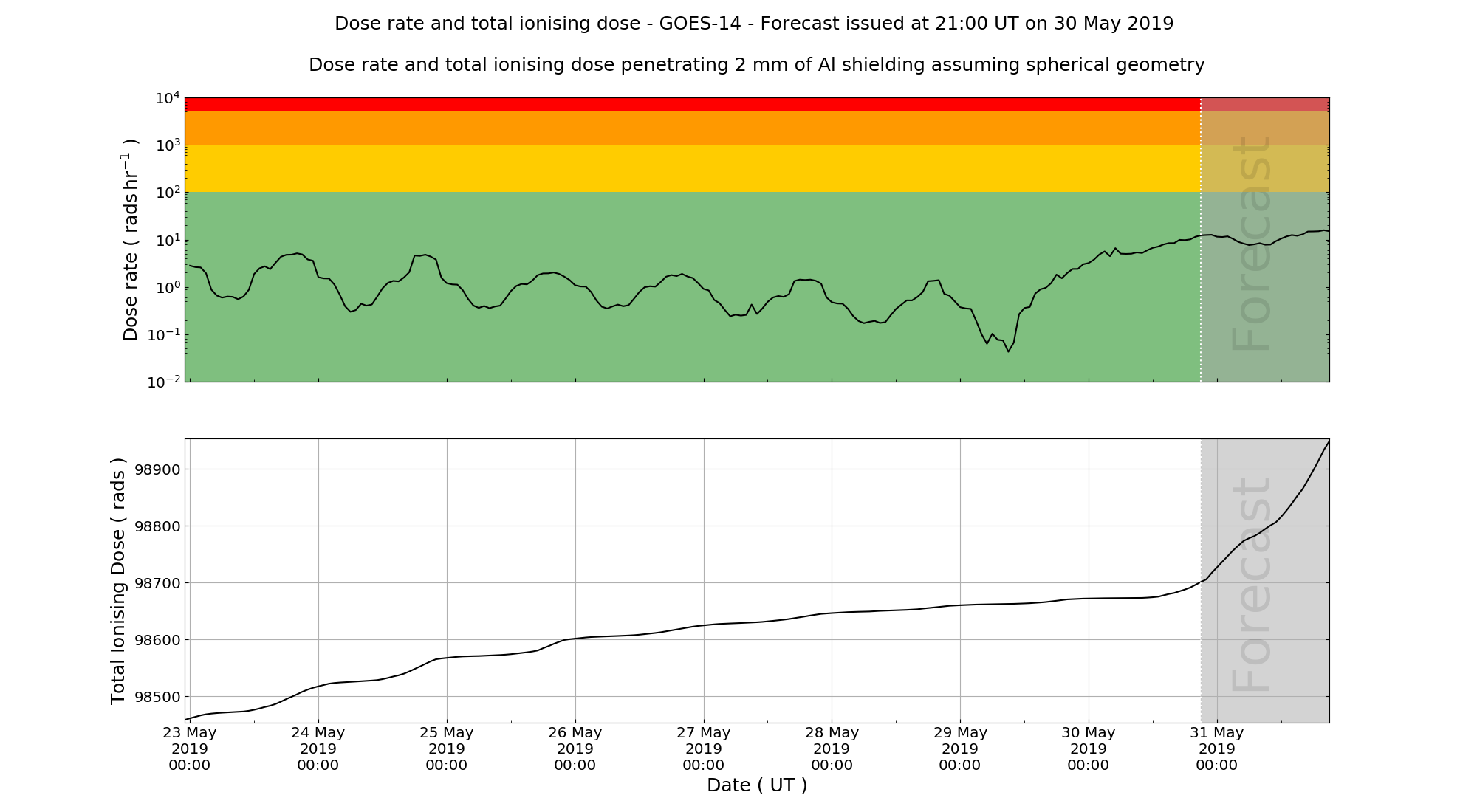1477x812 pixels.
Task: Click the Date ( UT ) x-axis label
Action: [x=756, y=785]
